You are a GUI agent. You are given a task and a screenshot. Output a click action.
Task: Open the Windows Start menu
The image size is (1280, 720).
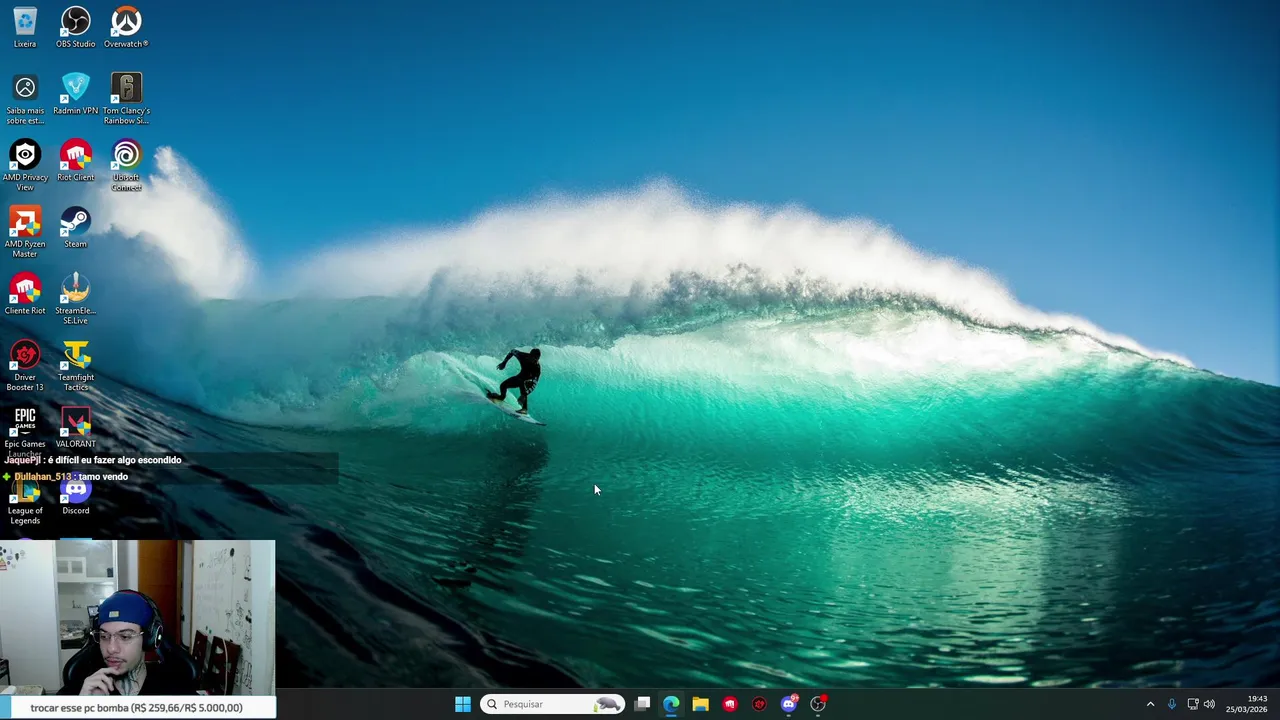(x=463, y=704)
